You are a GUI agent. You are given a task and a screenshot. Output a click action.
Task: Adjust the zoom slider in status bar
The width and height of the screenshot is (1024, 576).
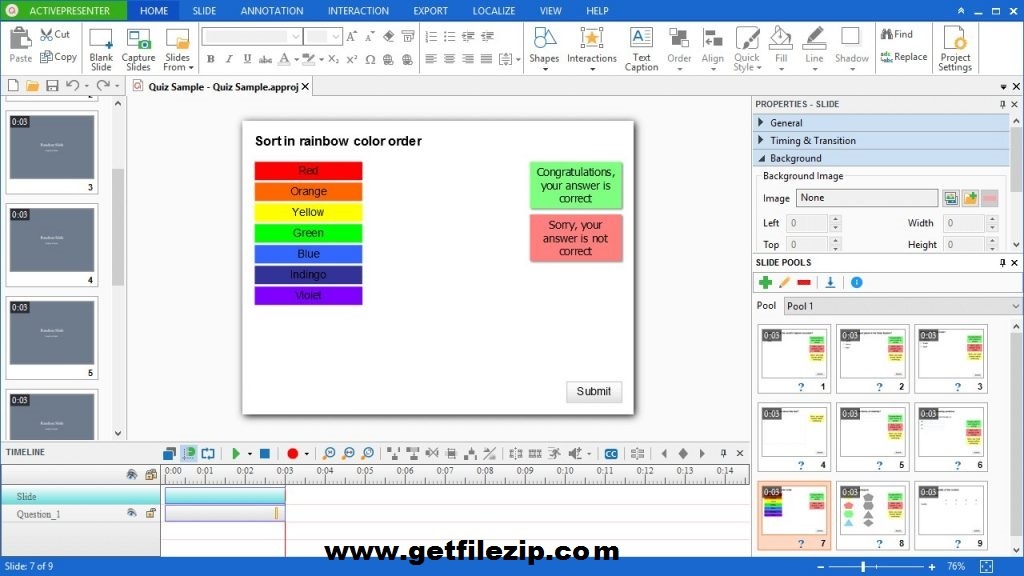862,566
